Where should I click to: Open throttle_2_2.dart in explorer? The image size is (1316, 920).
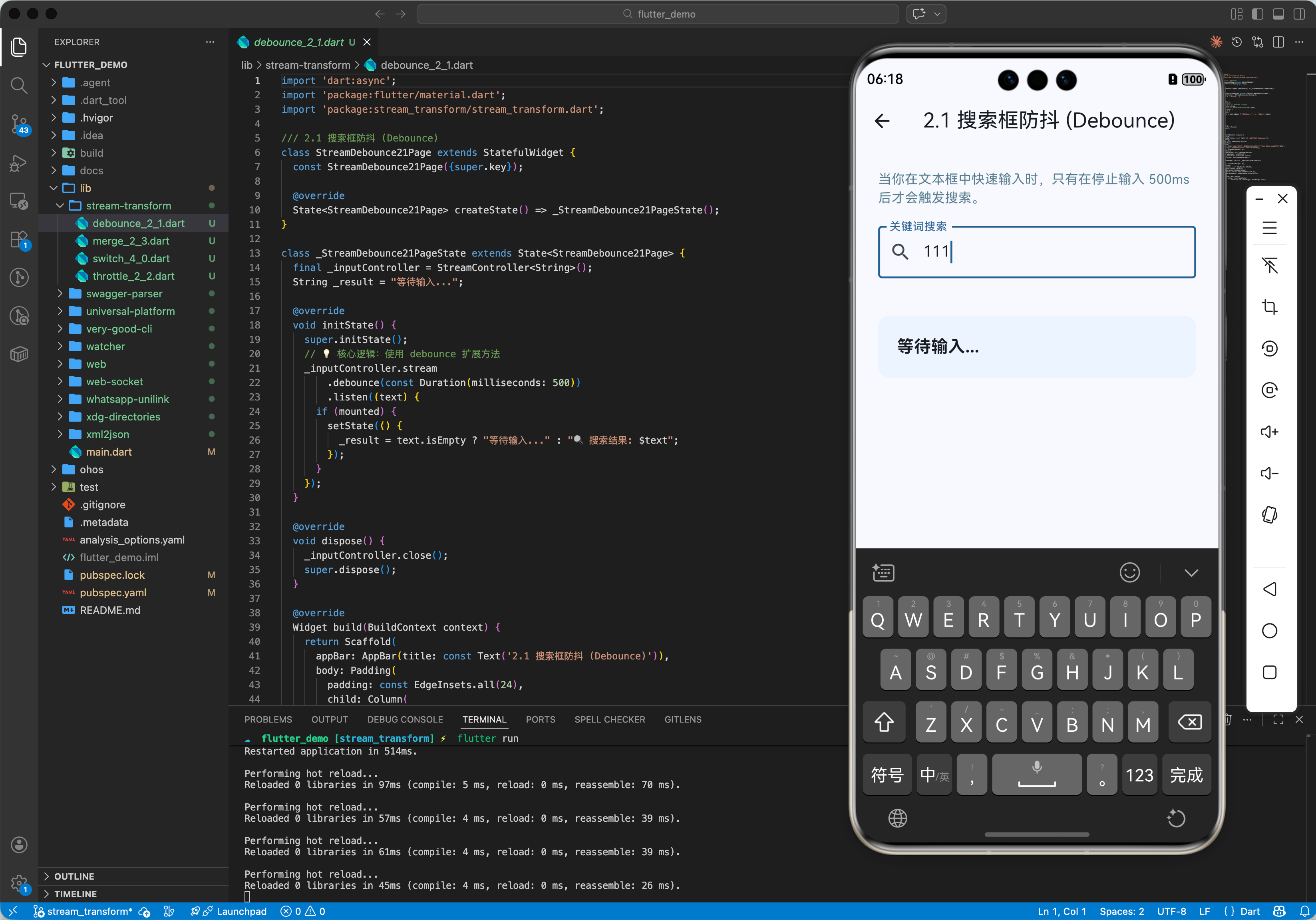point(133,276)
